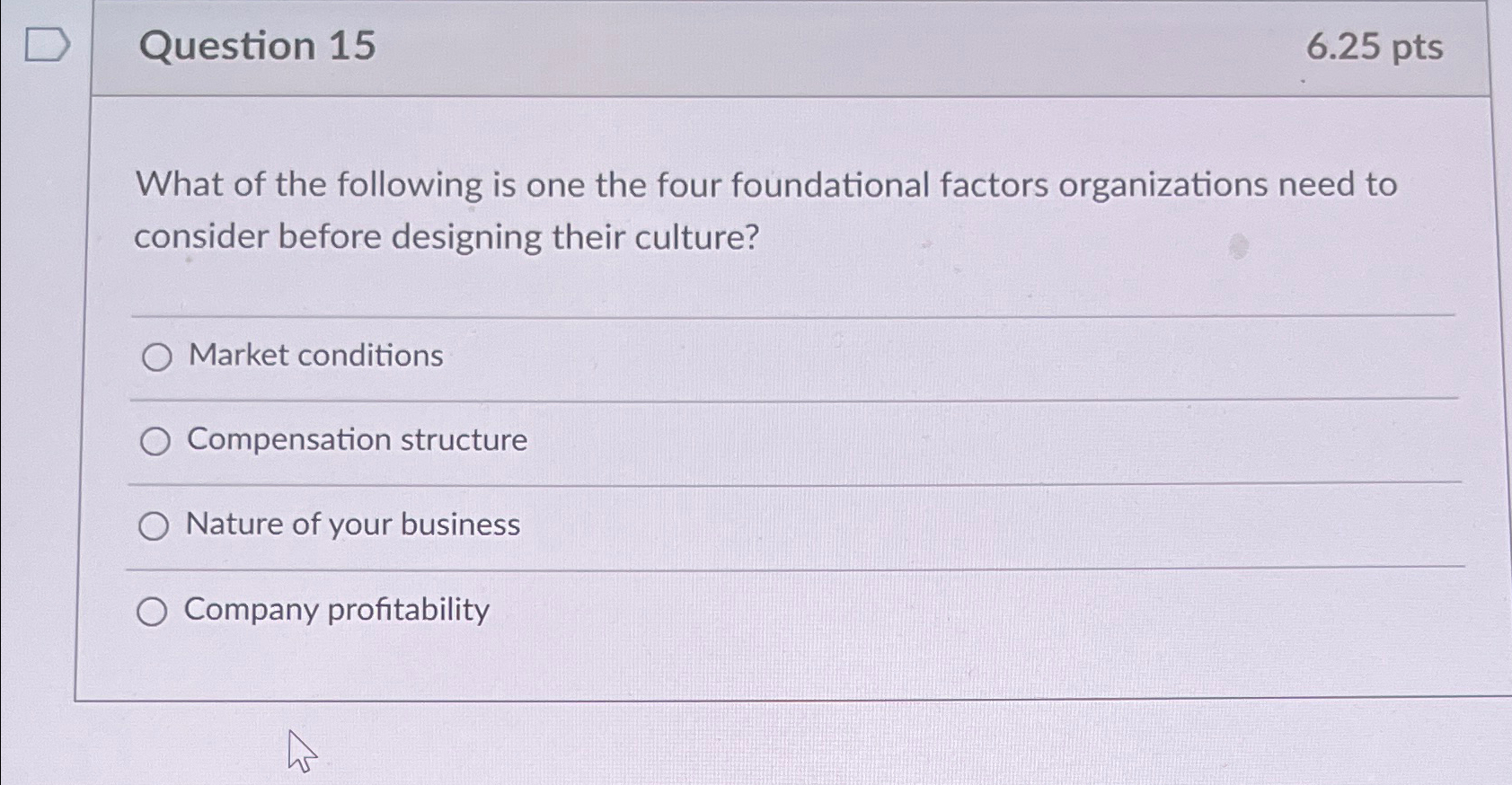Click empty header bar between title and points
Image resolution: width=1512 pixels, height=785 pixels.
coord(809,47)
